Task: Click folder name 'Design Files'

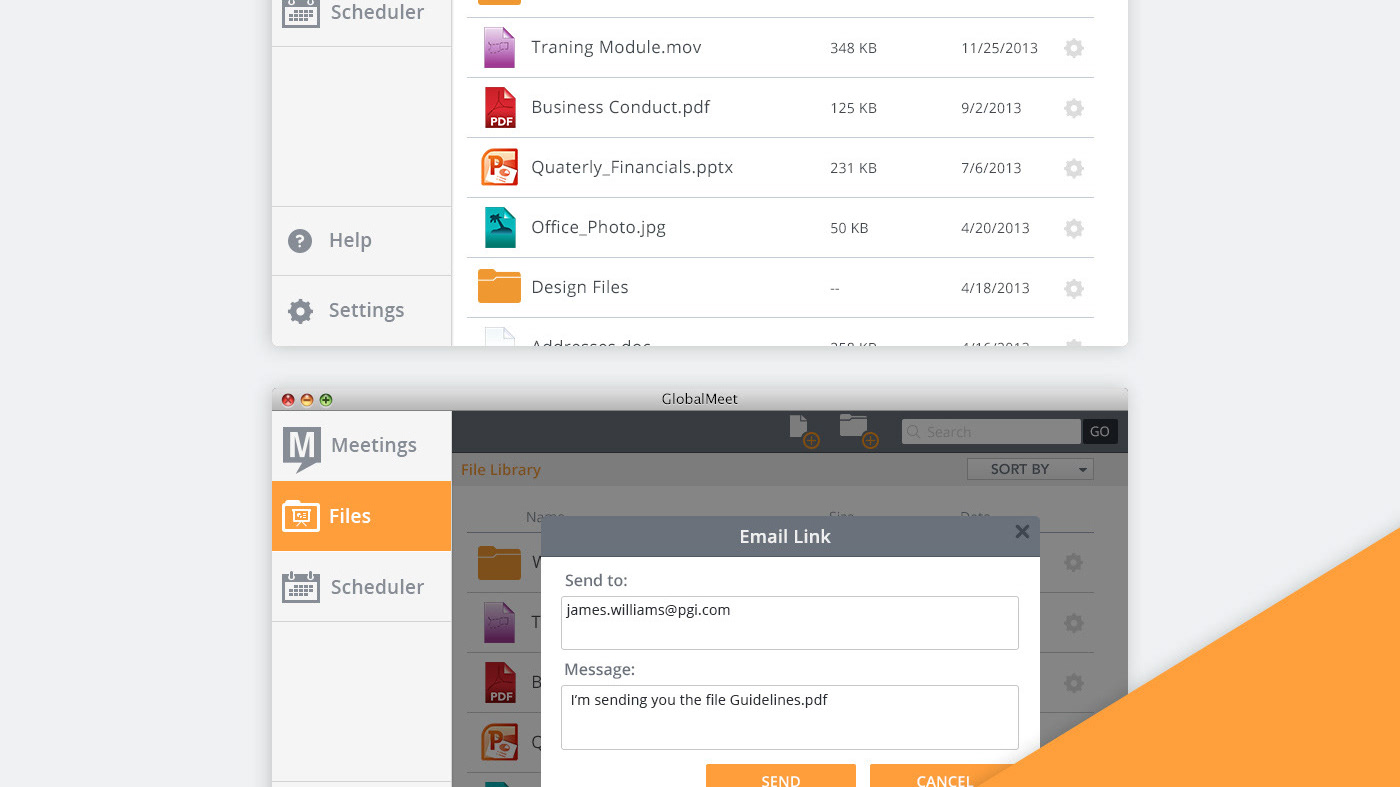Action: (x=580, y=288)
